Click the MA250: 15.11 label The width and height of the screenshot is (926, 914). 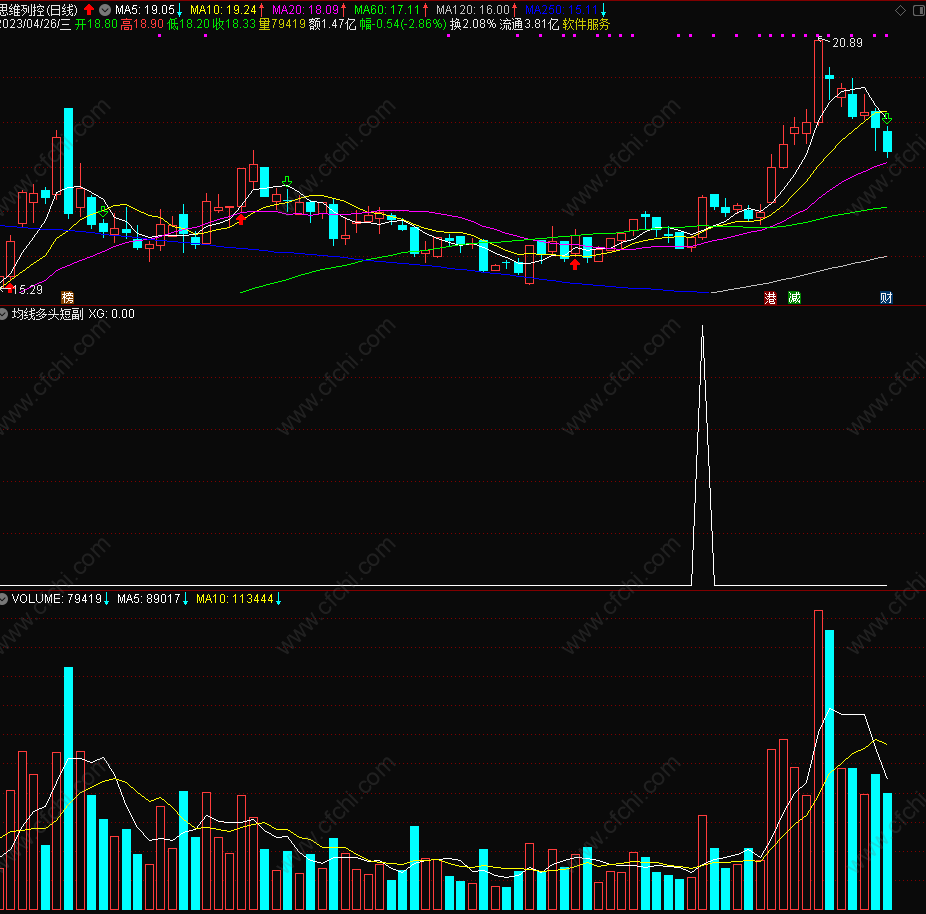pos(562,9)
